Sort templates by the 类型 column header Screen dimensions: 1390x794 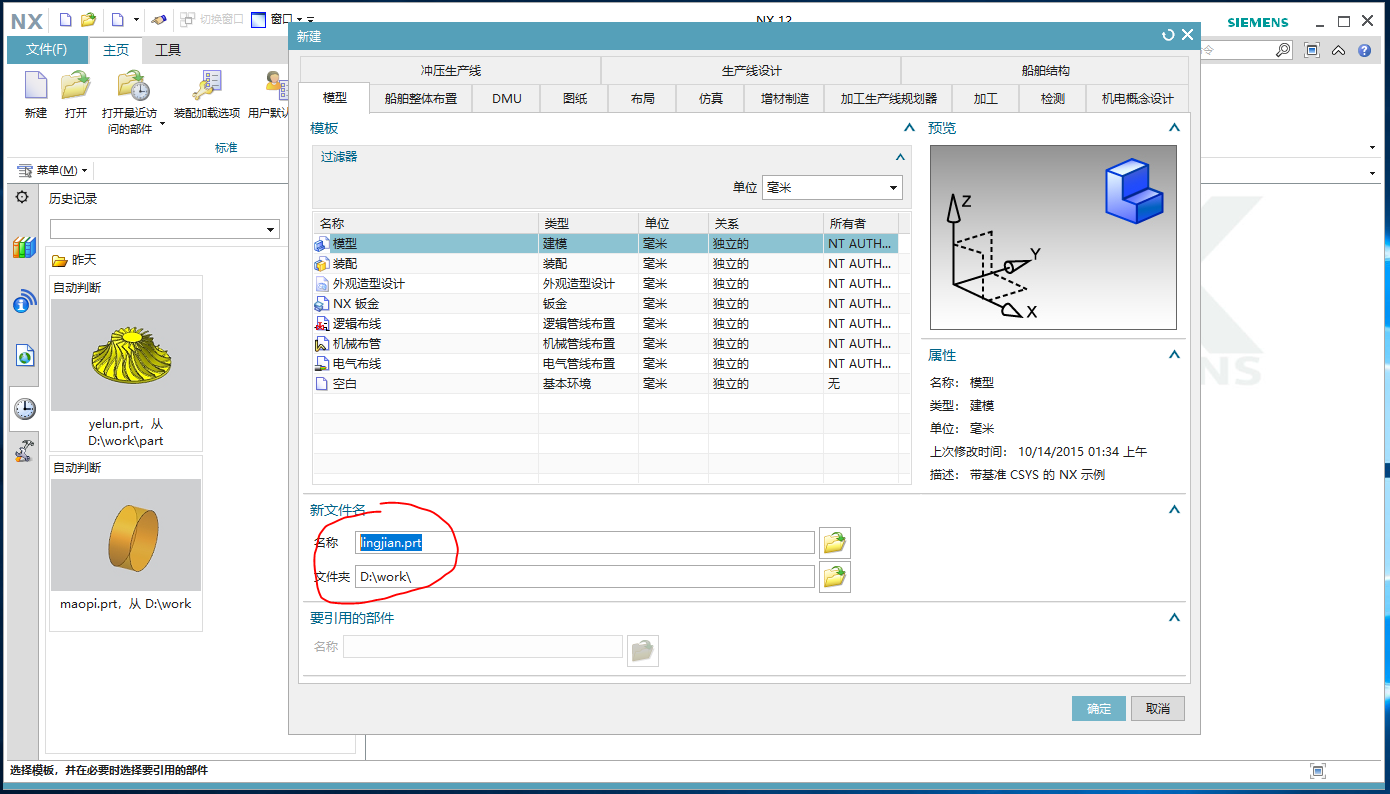[x=588, y=224]
